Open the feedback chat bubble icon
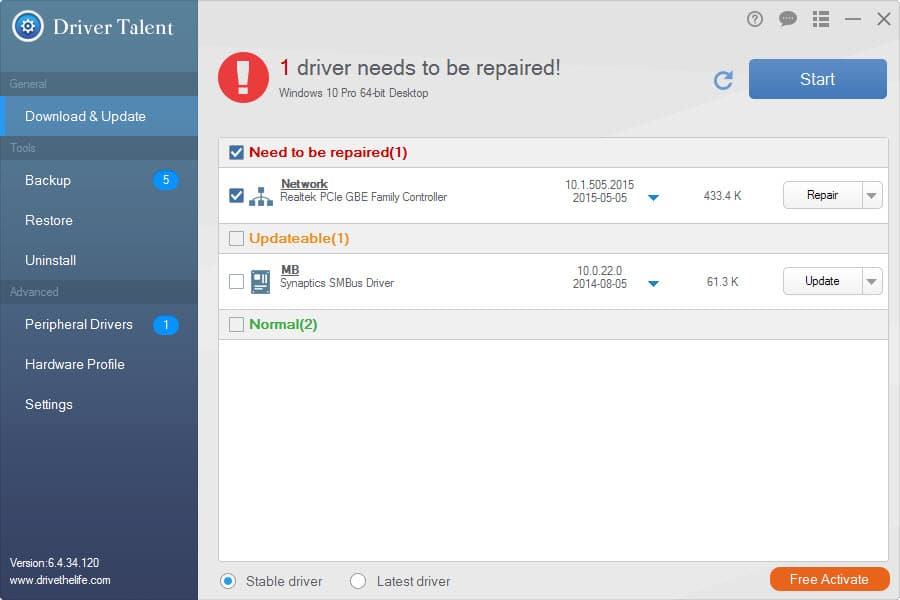The width and height of the screenshot is (900, 600). point(787,19)
